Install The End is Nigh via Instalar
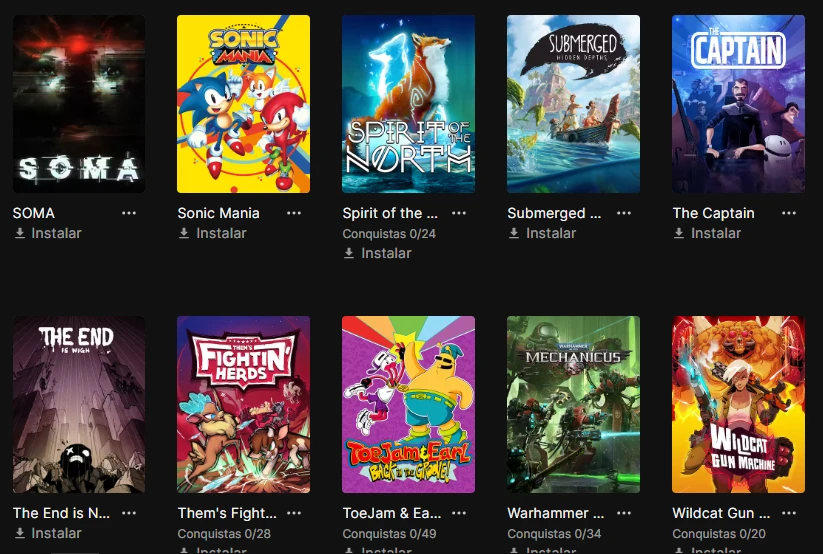Image resolution: width=823 pixels, height=554 pixels. tap(56, 533)
